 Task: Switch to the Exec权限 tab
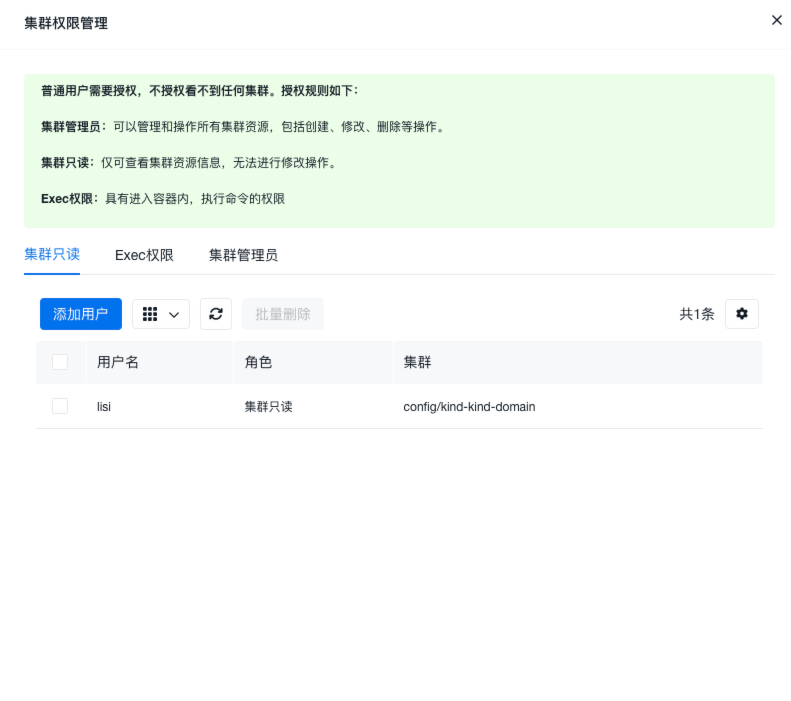pos(144,255)
